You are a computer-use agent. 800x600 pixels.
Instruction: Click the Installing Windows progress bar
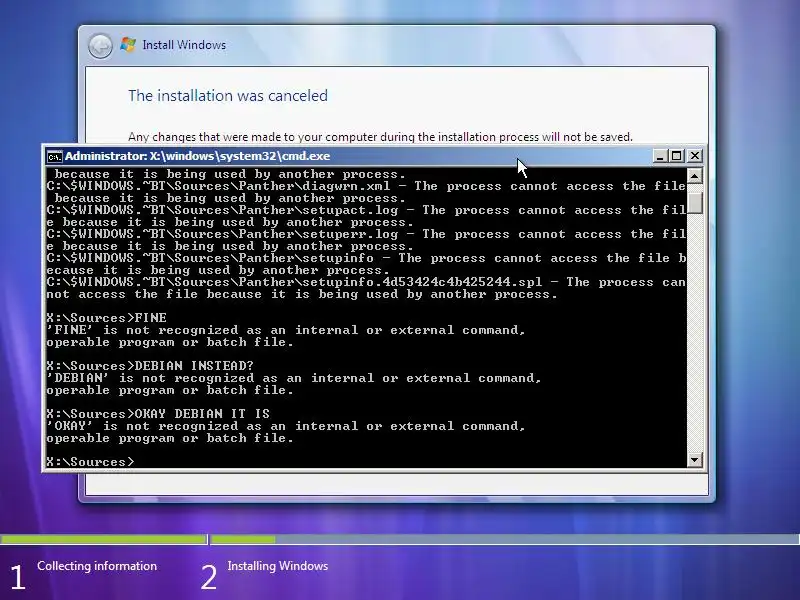click(505, 539)
